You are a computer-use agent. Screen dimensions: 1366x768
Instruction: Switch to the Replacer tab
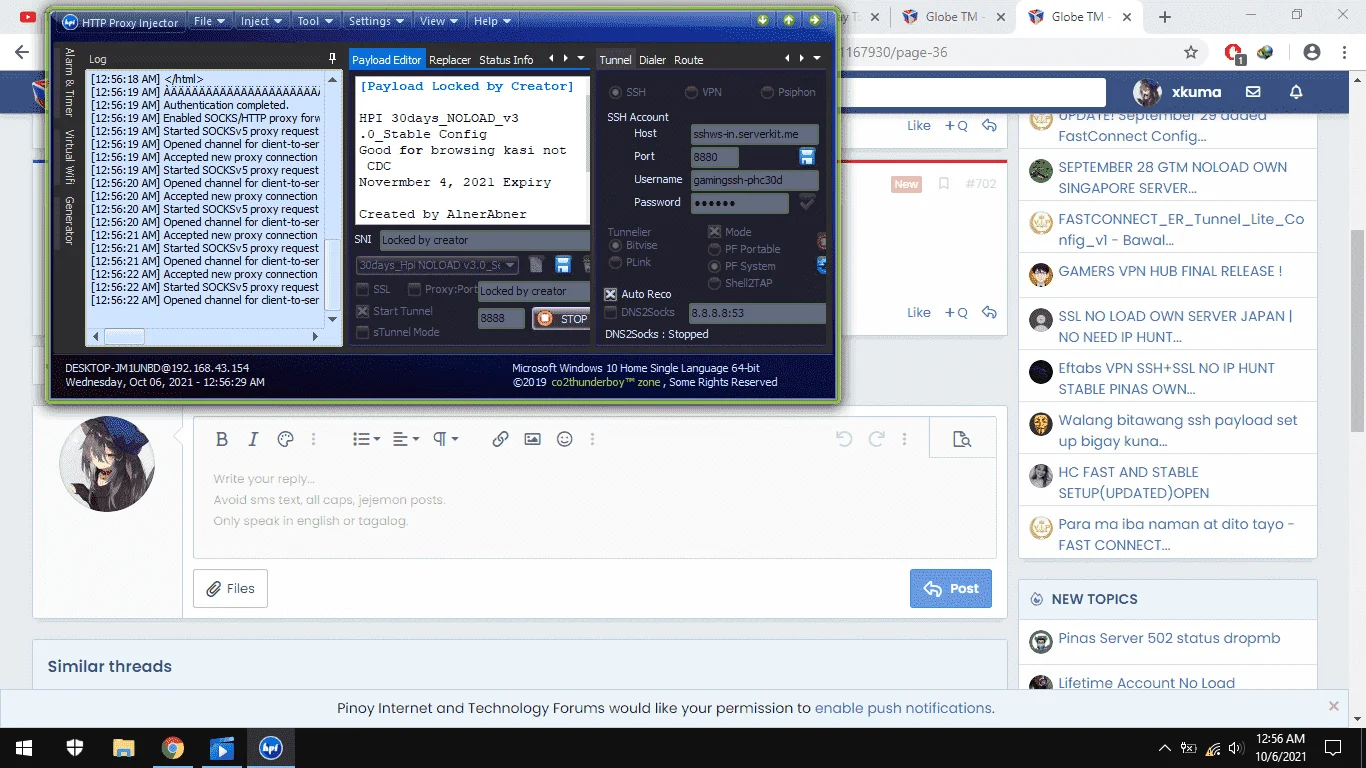click(x=450, y=60)
